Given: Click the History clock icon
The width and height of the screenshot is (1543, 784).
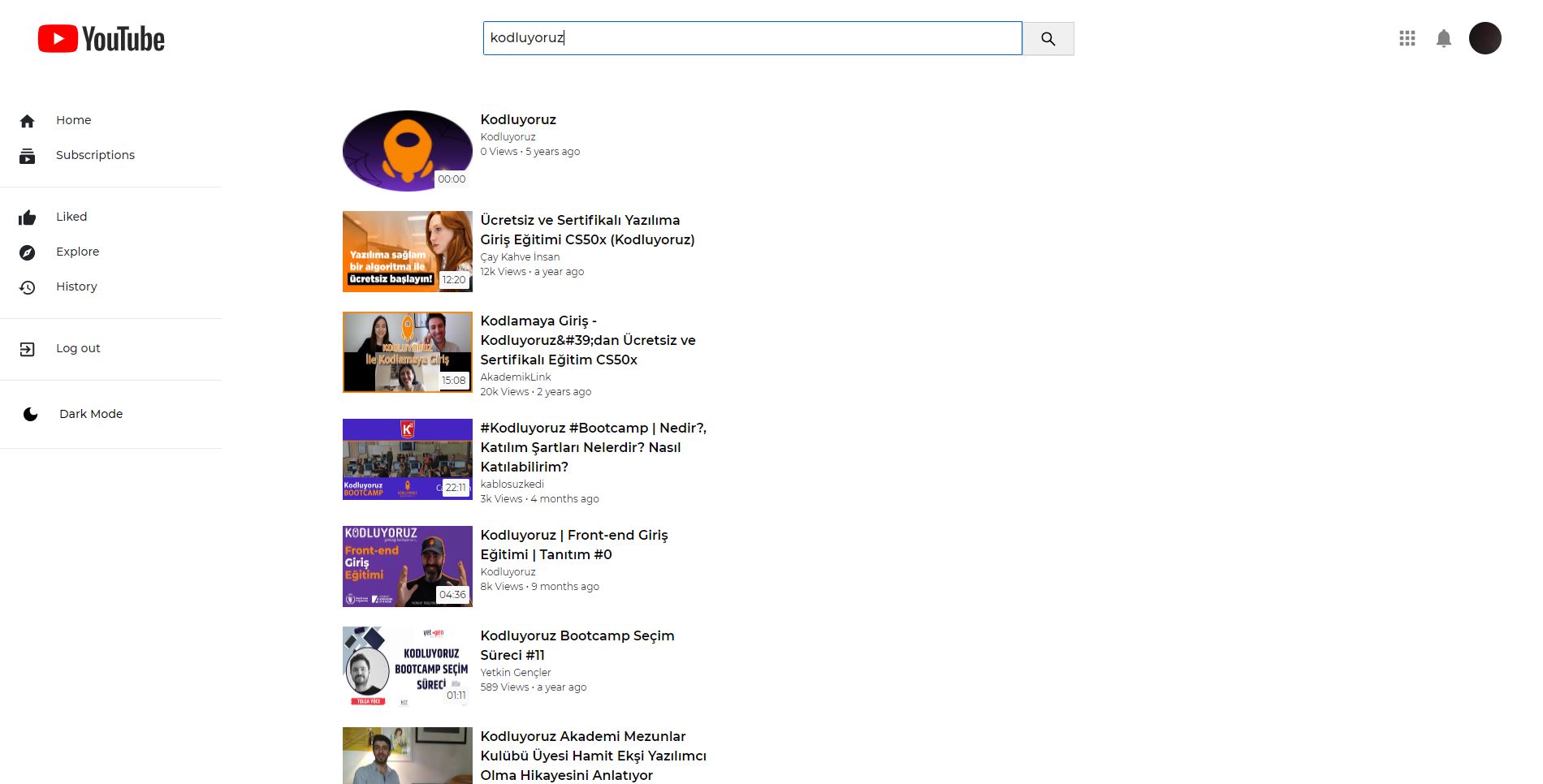Looking at the screenshot, I should point(28,286).
